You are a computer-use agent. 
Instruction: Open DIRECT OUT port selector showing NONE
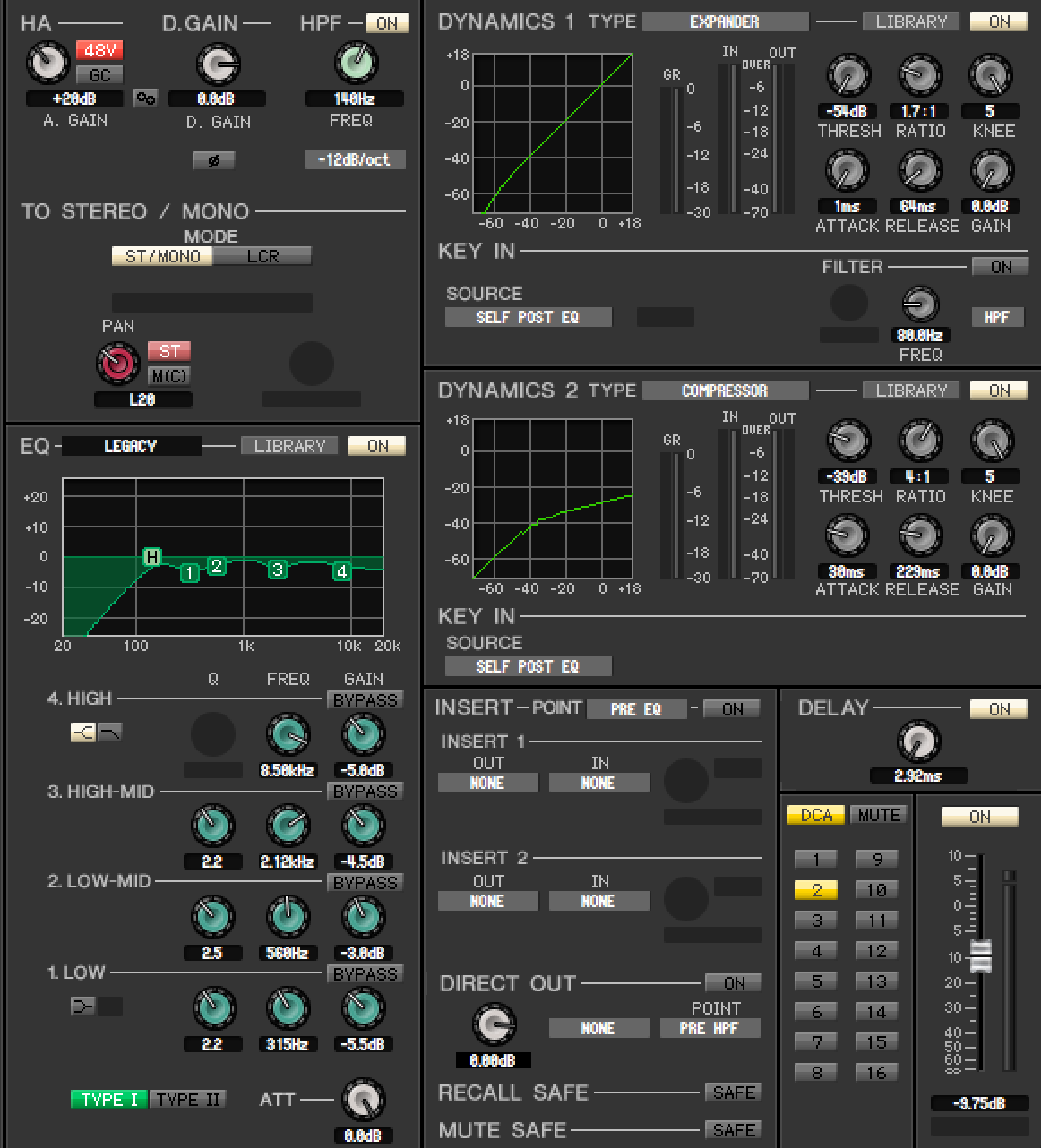pyautogui.click(x=598, y=1028)
